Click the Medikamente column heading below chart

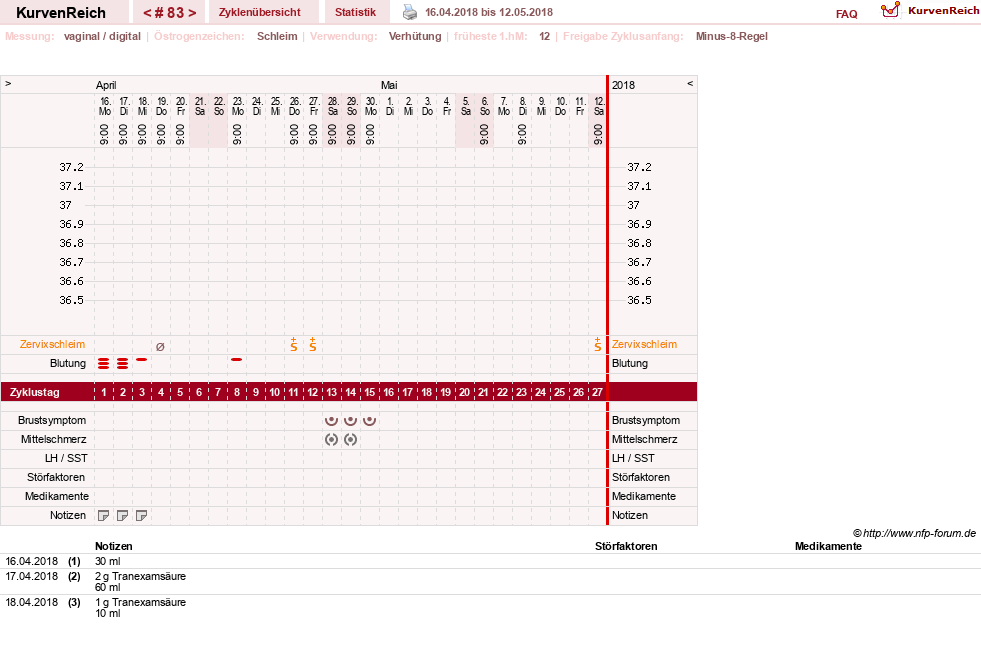(x=828, y=546)
